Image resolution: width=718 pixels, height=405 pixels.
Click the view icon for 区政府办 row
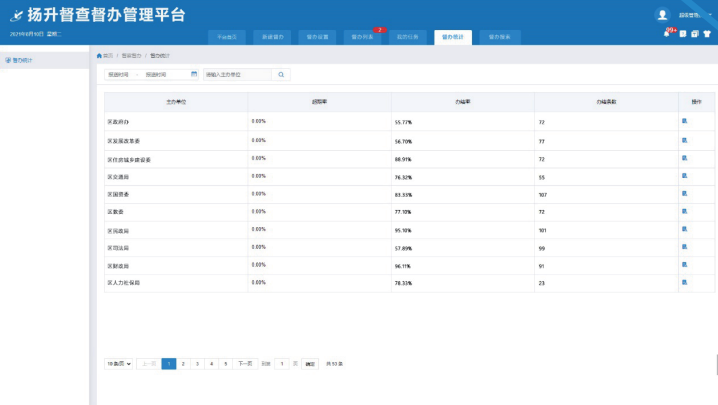click(x=685, y=121)
